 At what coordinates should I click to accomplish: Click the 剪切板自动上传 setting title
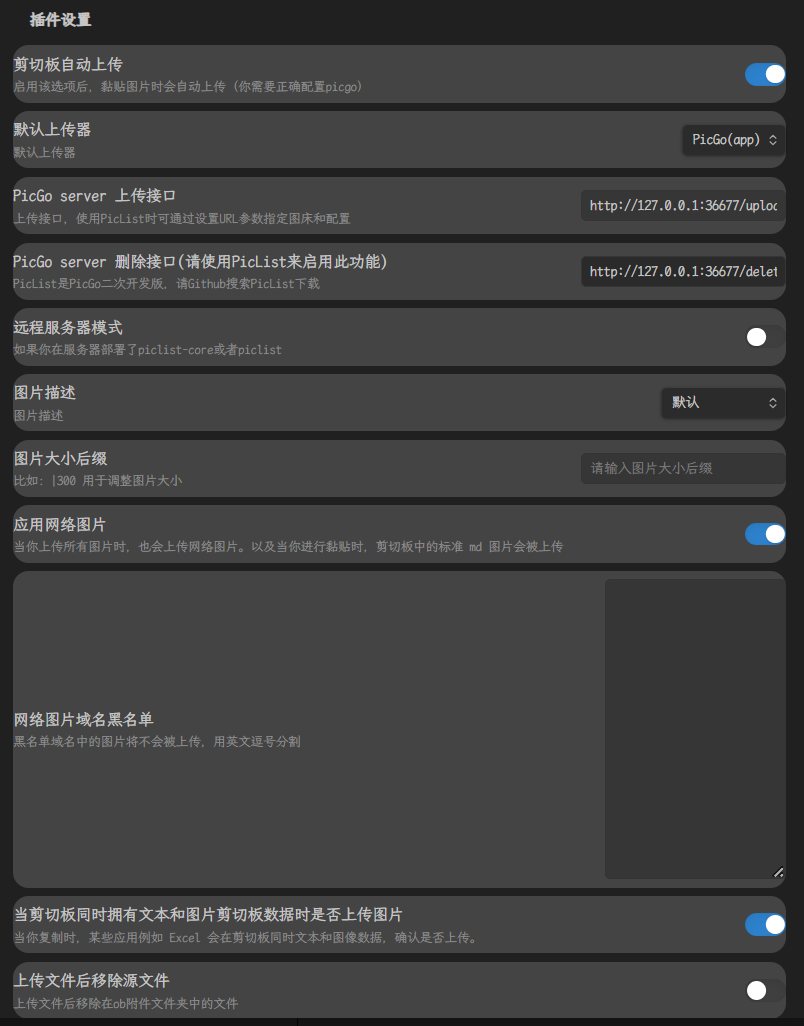coord(68,65)
